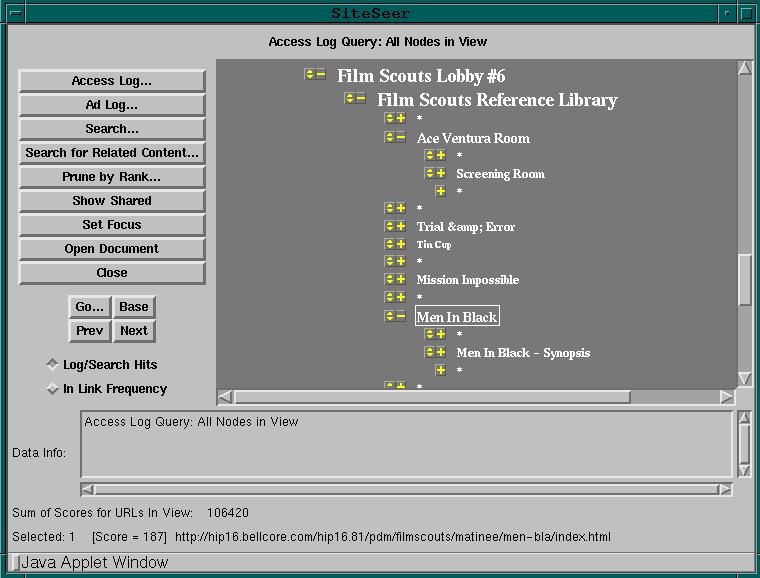Click the tree view's scroll-down arrow
The height and width of the screenshot is (578, 760).
(x=744, y=378)
